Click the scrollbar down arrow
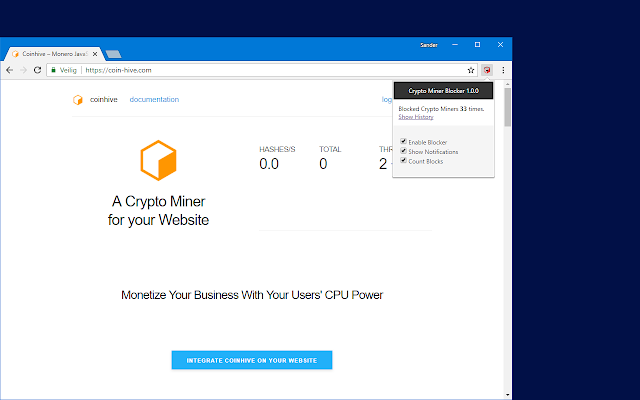The height and width of the screenshot is (400, 640). tap(507, 395)
